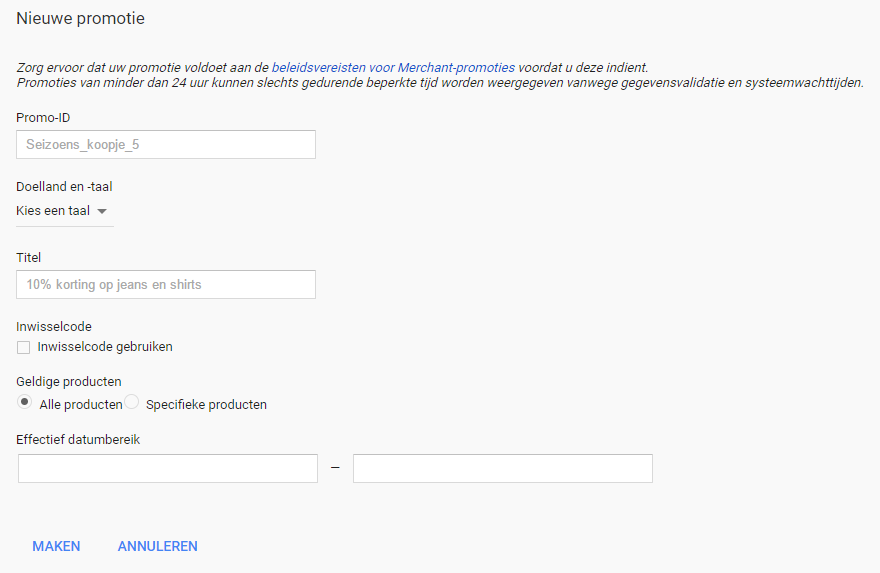
Task: Click the 'Promo-ID' field label
Action: pyautogui.click(x=43, y=118)
